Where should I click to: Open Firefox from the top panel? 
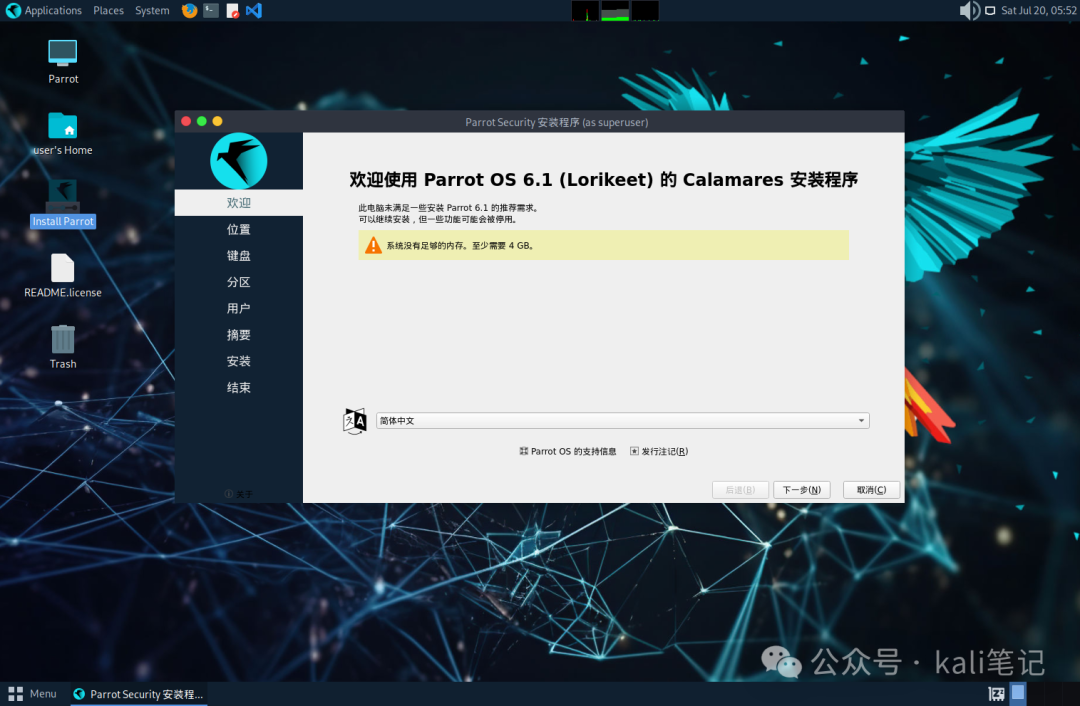click(x=189, y=10)
